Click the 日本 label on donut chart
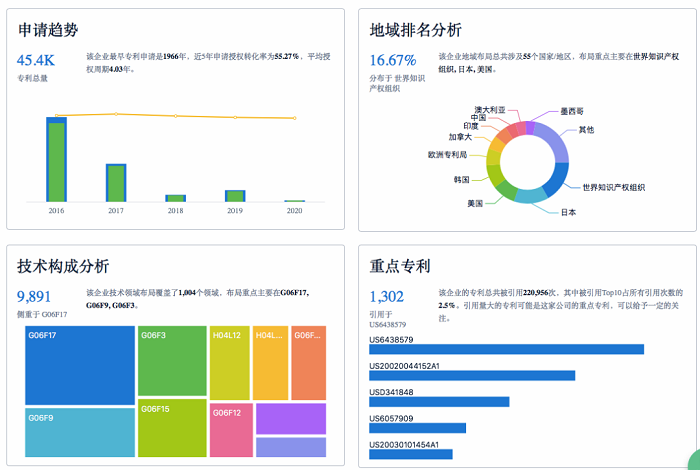Screen dimensions: 700x470 (x=567, y=212)
